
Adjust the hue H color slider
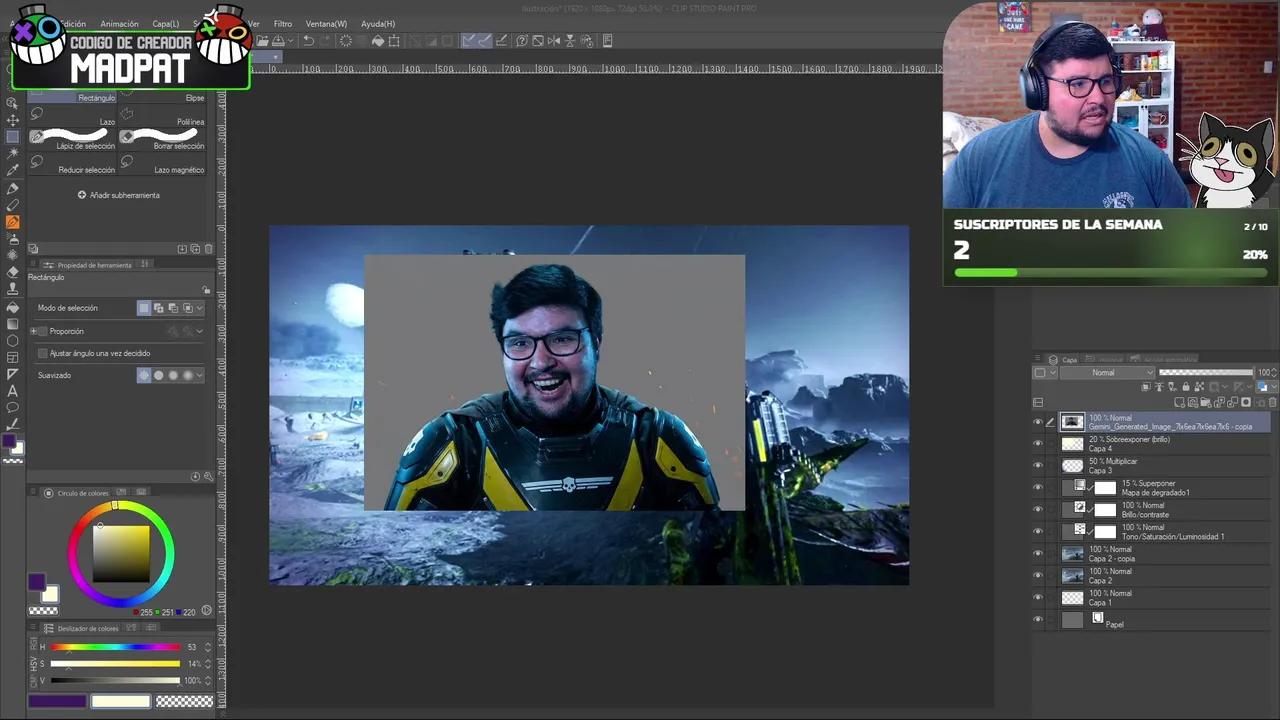(115, 647)
